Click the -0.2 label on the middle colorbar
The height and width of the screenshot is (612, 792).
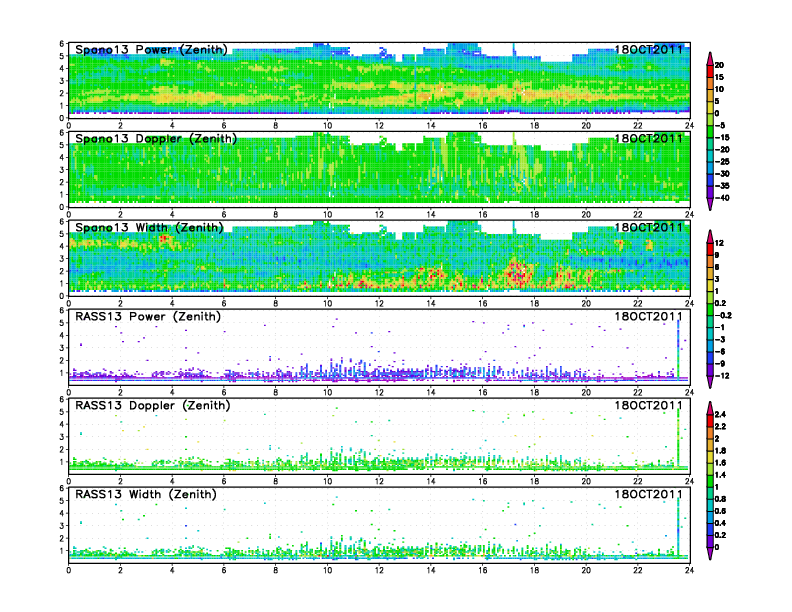[723, 315]
